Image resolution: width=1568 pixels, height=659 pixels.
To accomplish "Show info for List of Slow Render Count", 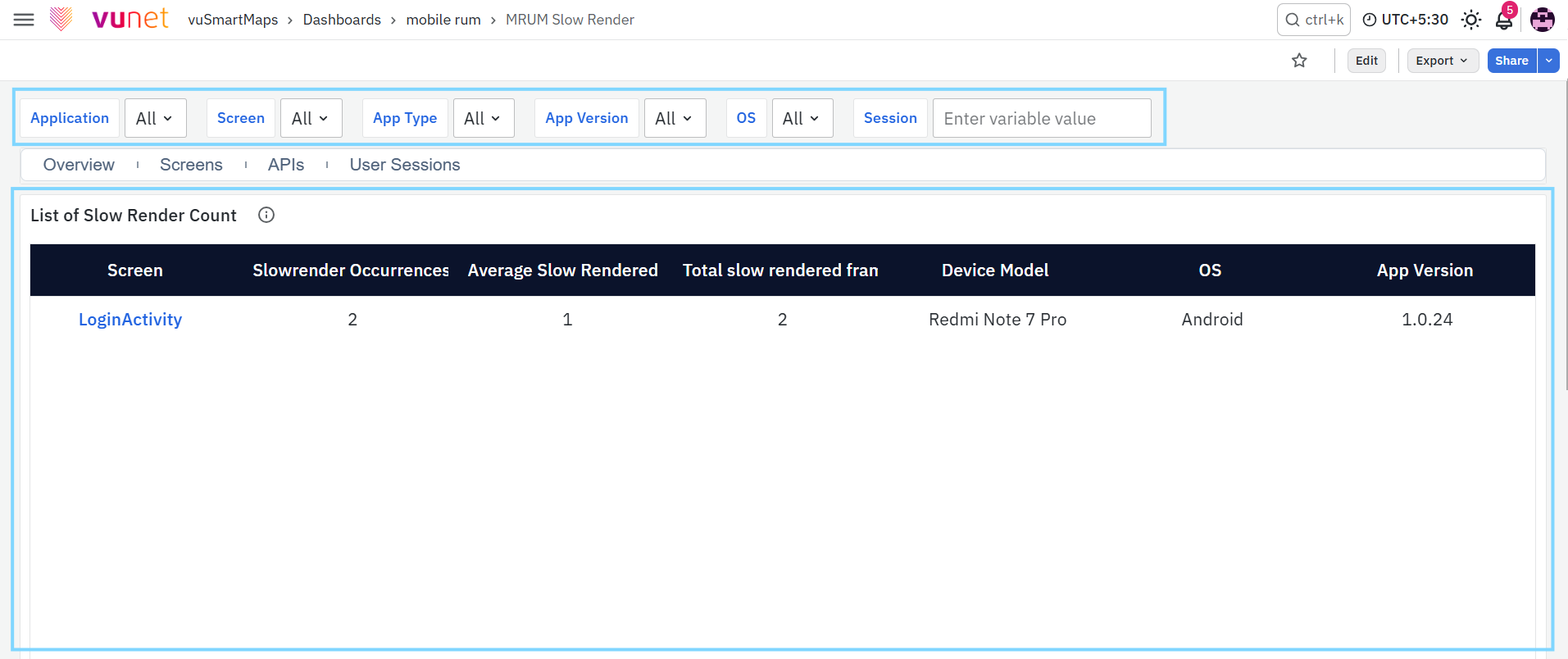I will pos(266,215).
